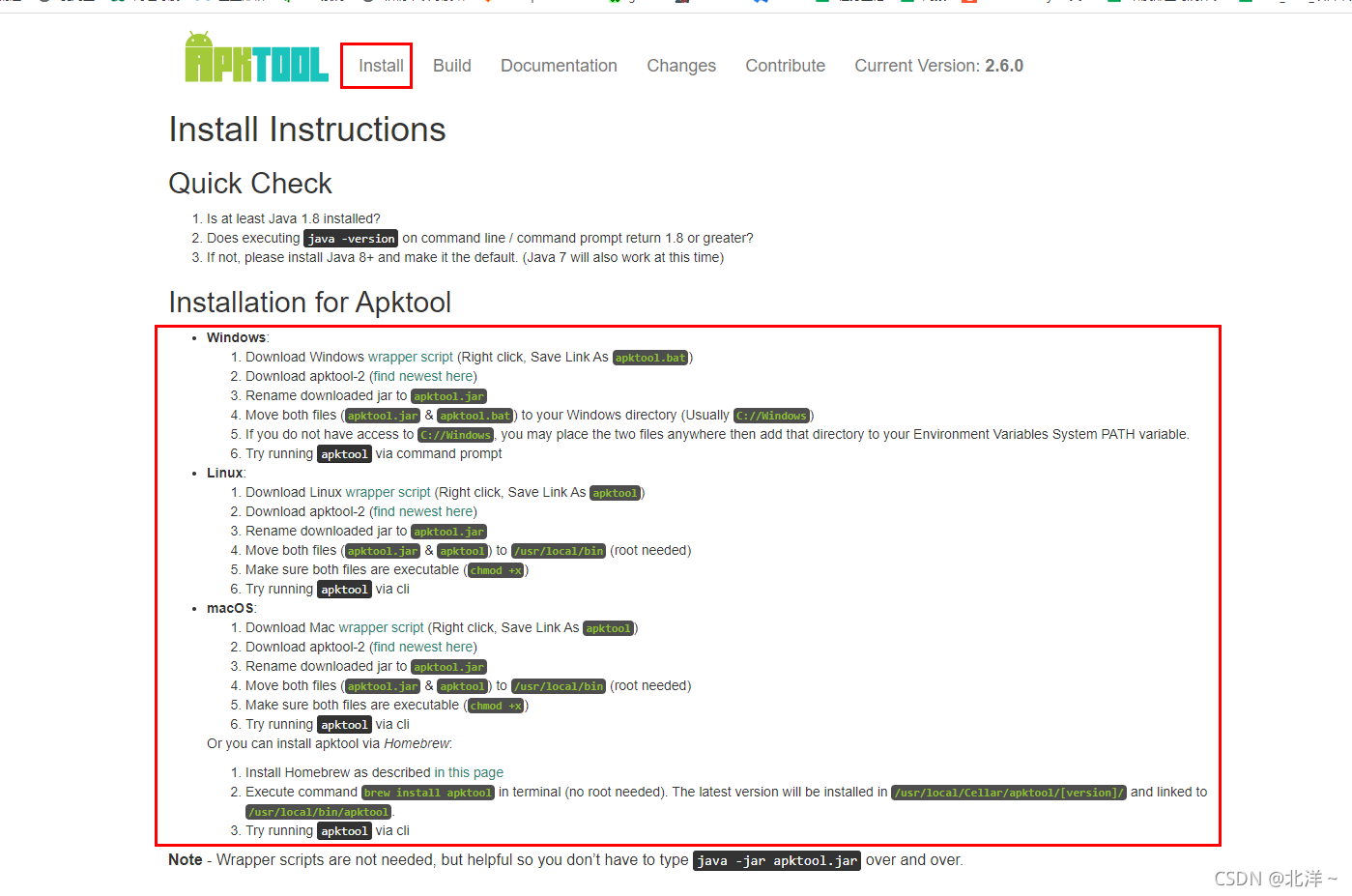Open the Documentation menu item
The width and height of the screenshot is (1352, 896).
click(559, 66)
